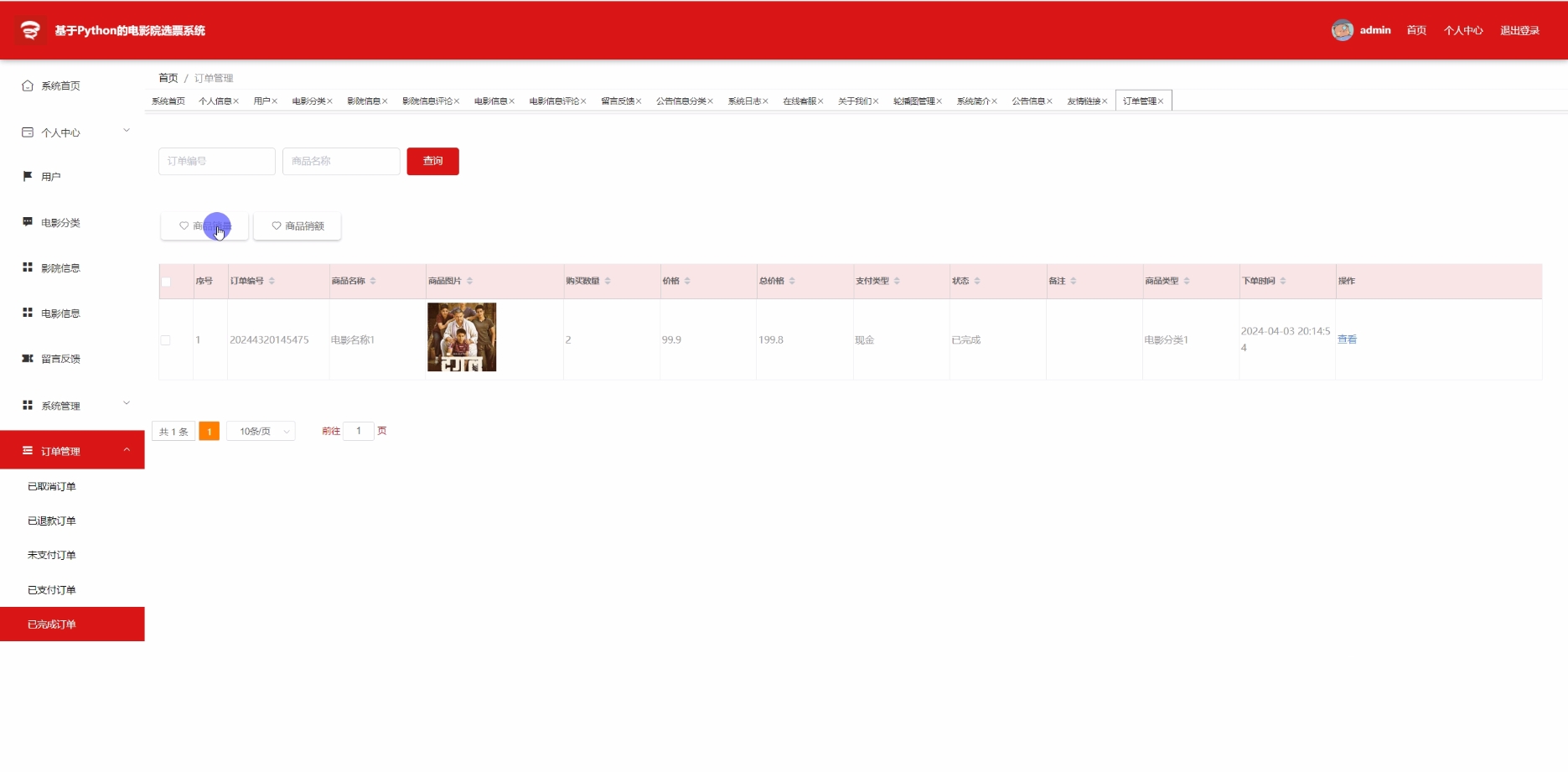The image size is (1568, 772).
Task: Focus the 订单编号 search field
Action: coord(217,161)
